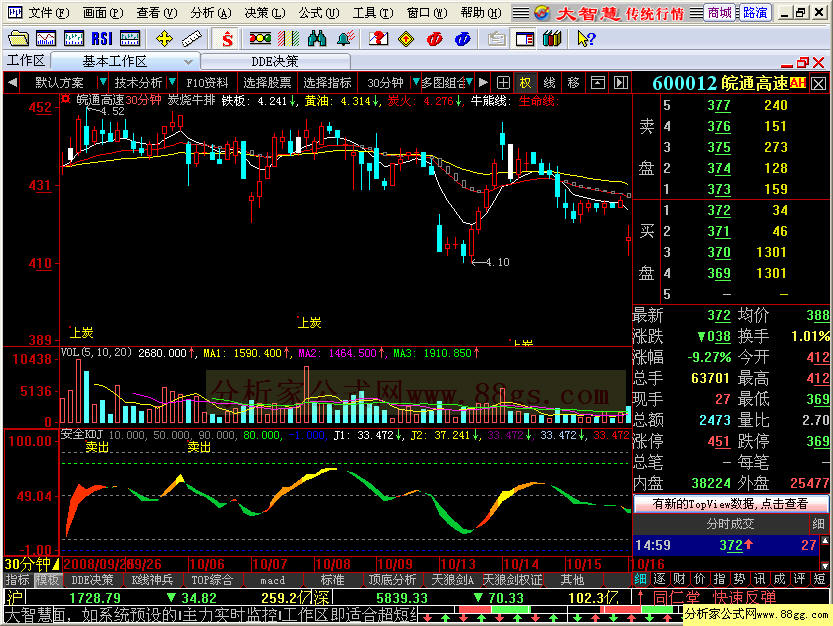Image resolution: width=833 pixels, height=626 pixels.
Task: Open the 工具(T) menu
Action: 372,12
